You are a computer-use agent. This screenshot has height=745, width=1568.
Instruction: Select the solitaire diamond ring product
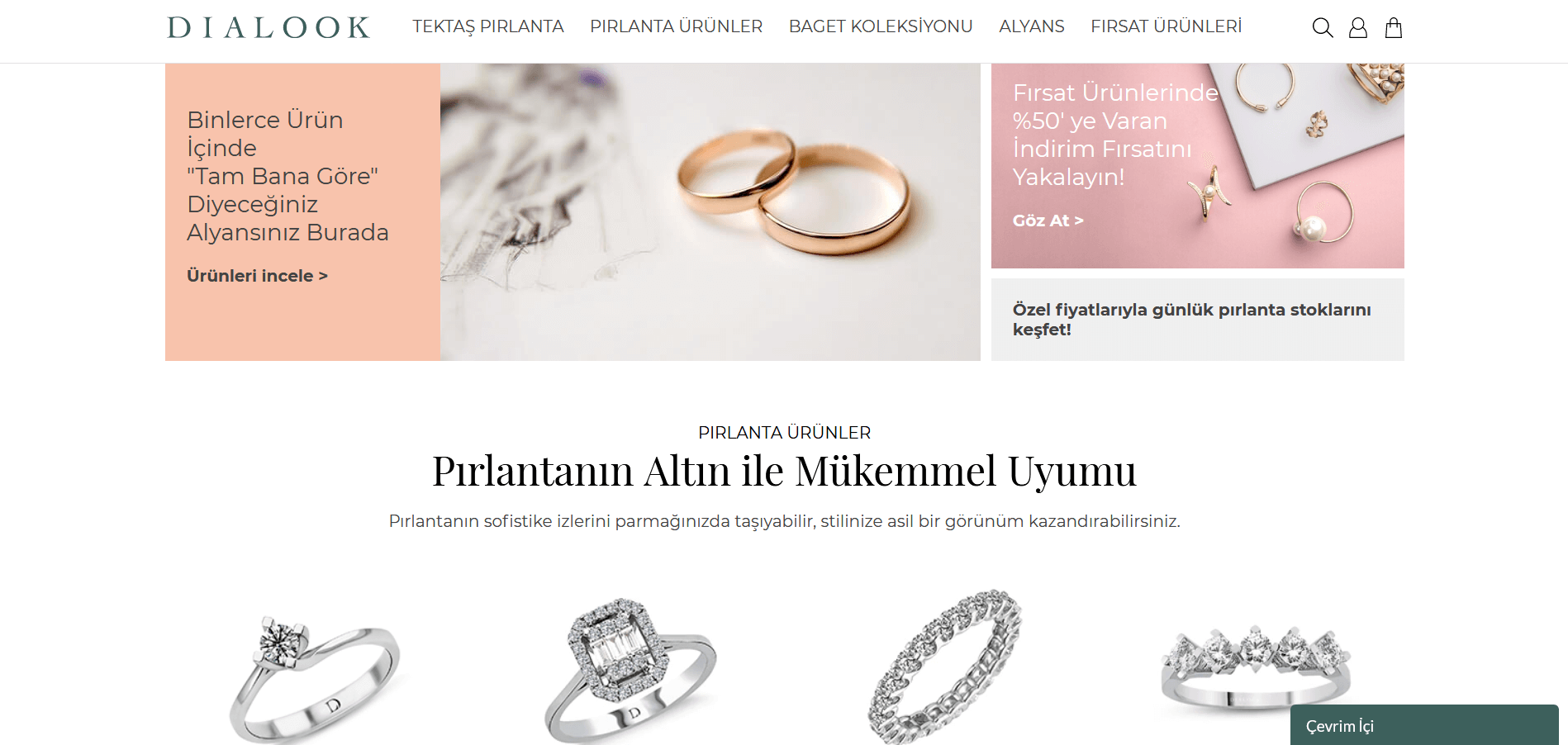[x=314, y=677]
